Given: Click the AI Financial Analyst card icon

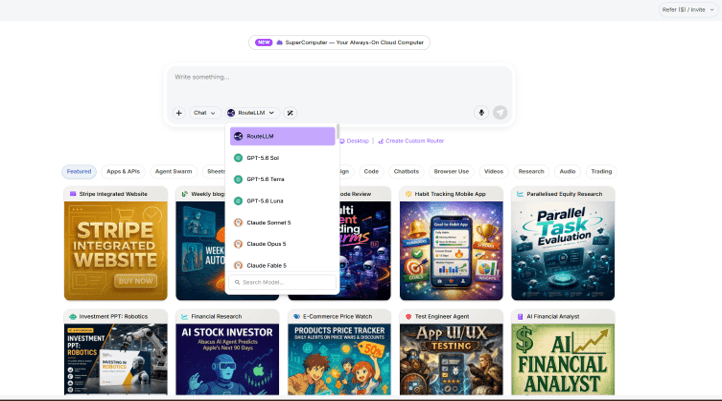Looking at the screenshot, I should 520,316.
